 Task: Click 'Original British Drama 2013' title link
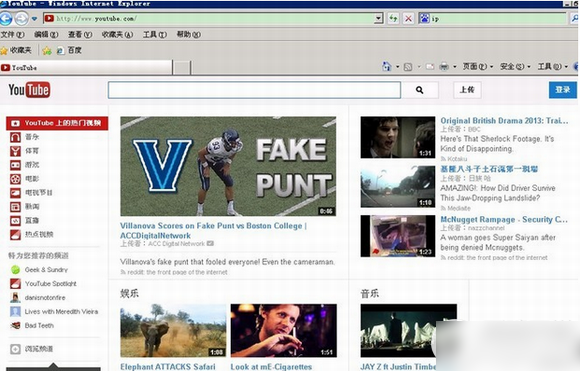tap(504, 121)
